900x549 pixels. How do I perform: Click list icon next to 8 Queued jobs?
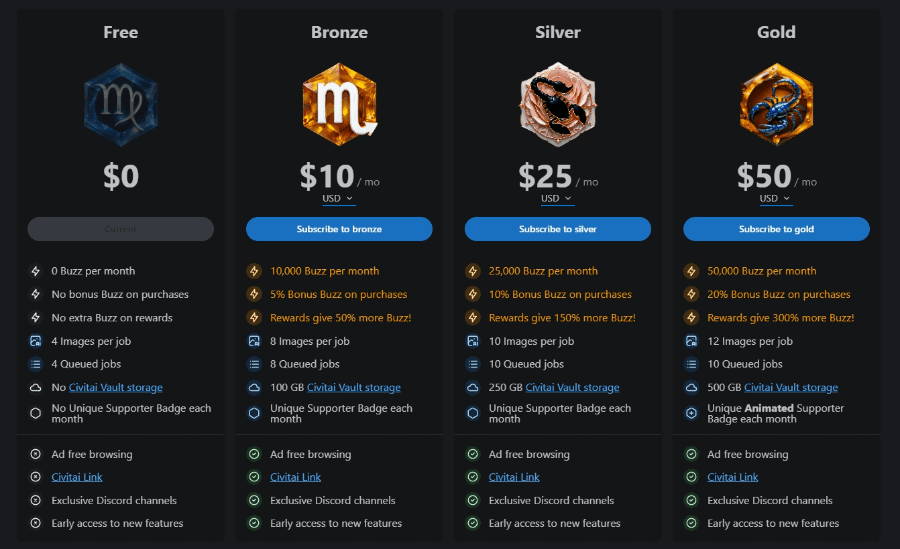pos(254,364)
